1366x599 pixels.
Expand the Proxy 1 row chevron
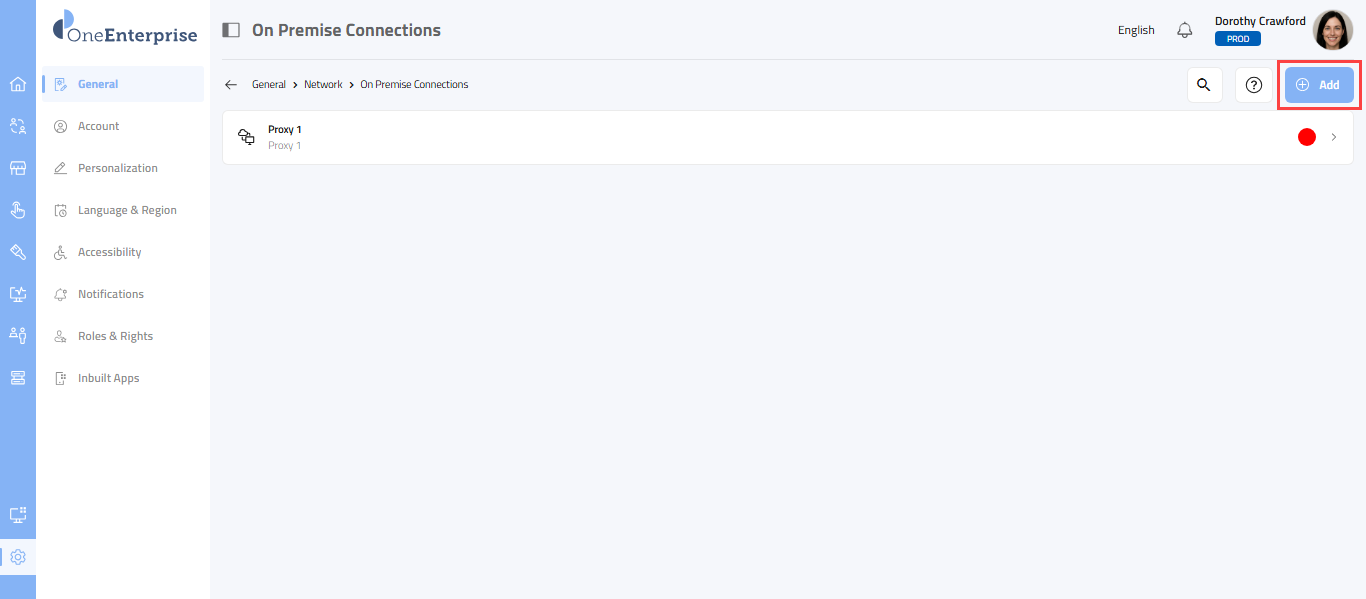(x=1334, y=137)
